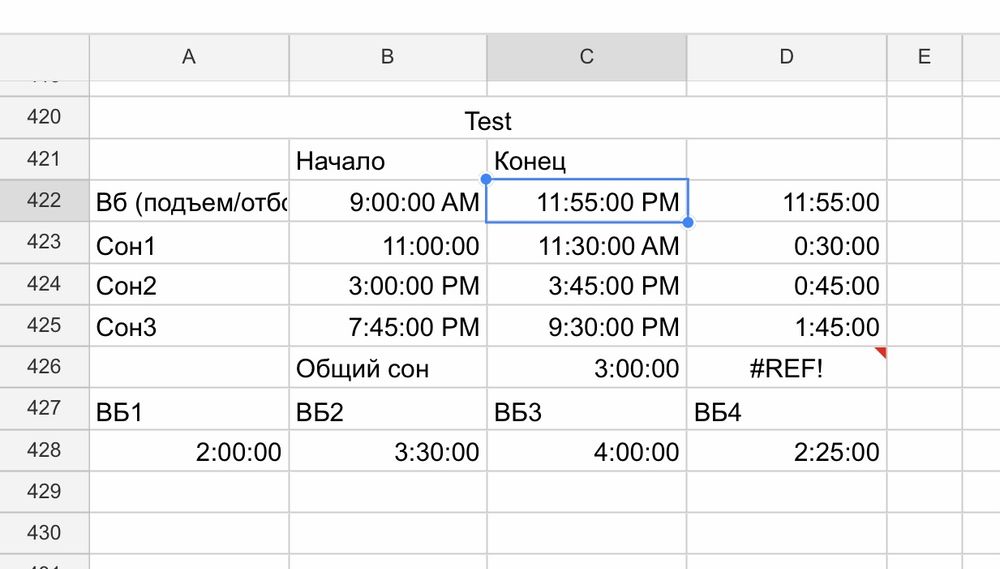This screenshot has width=1000, height=569.
Task: Click the merged Test title cell
Action: tap(488, 121)
